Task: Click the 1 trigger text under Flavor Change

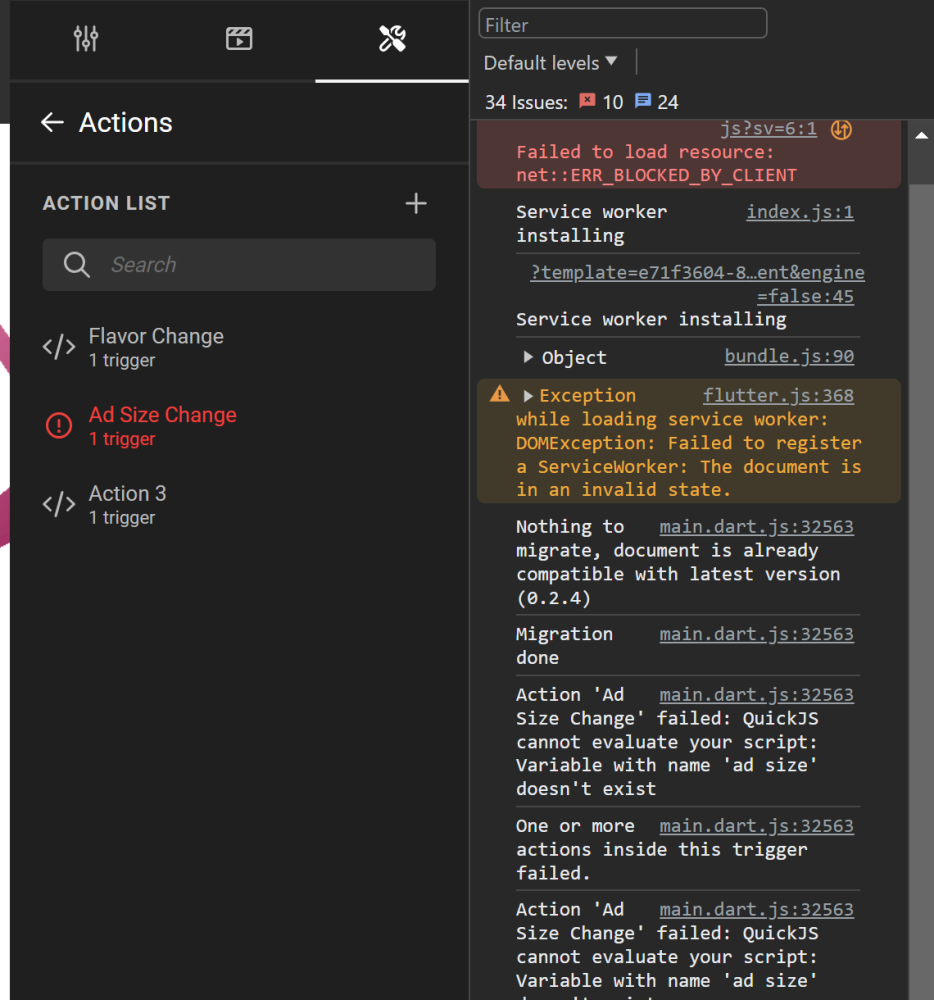Action: 122,360
